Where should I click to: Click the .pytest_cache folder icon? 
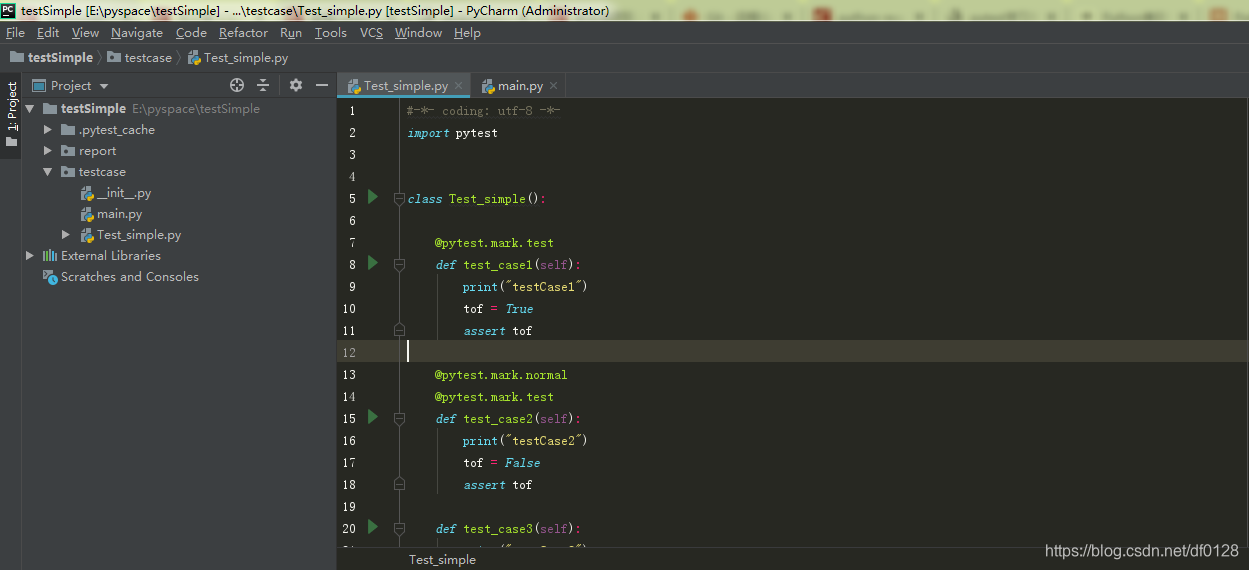coord(68,130)
